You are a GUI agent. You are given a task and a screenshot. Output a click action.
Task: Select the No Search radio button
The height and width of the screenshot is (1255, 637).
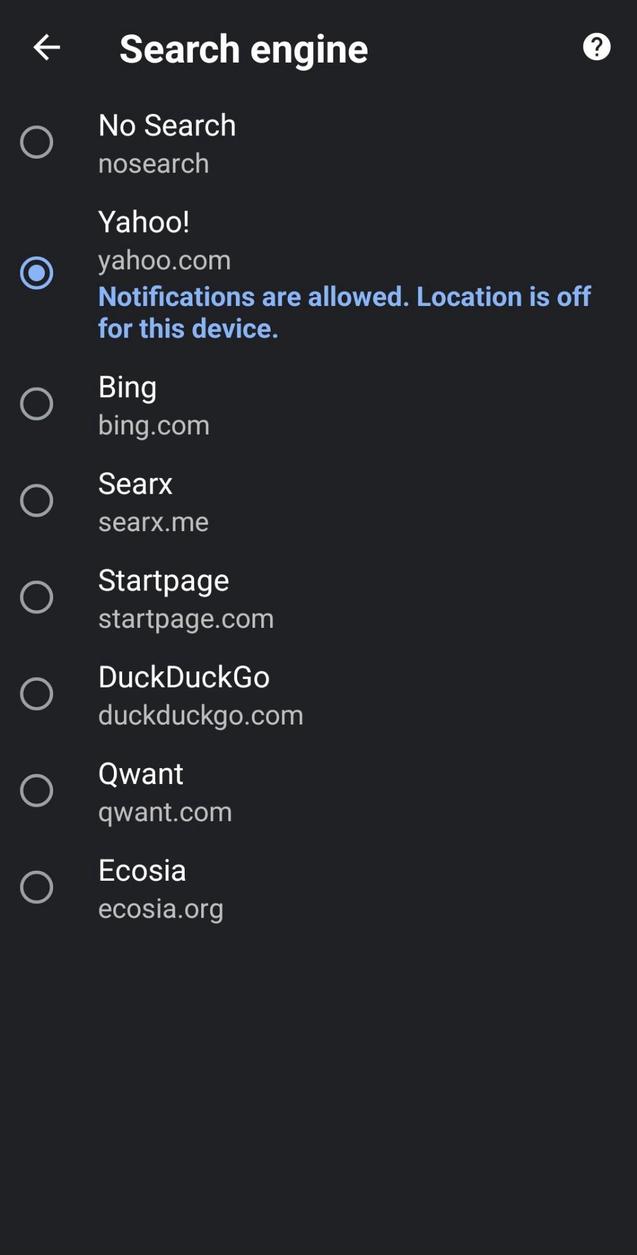pos(36,142)
